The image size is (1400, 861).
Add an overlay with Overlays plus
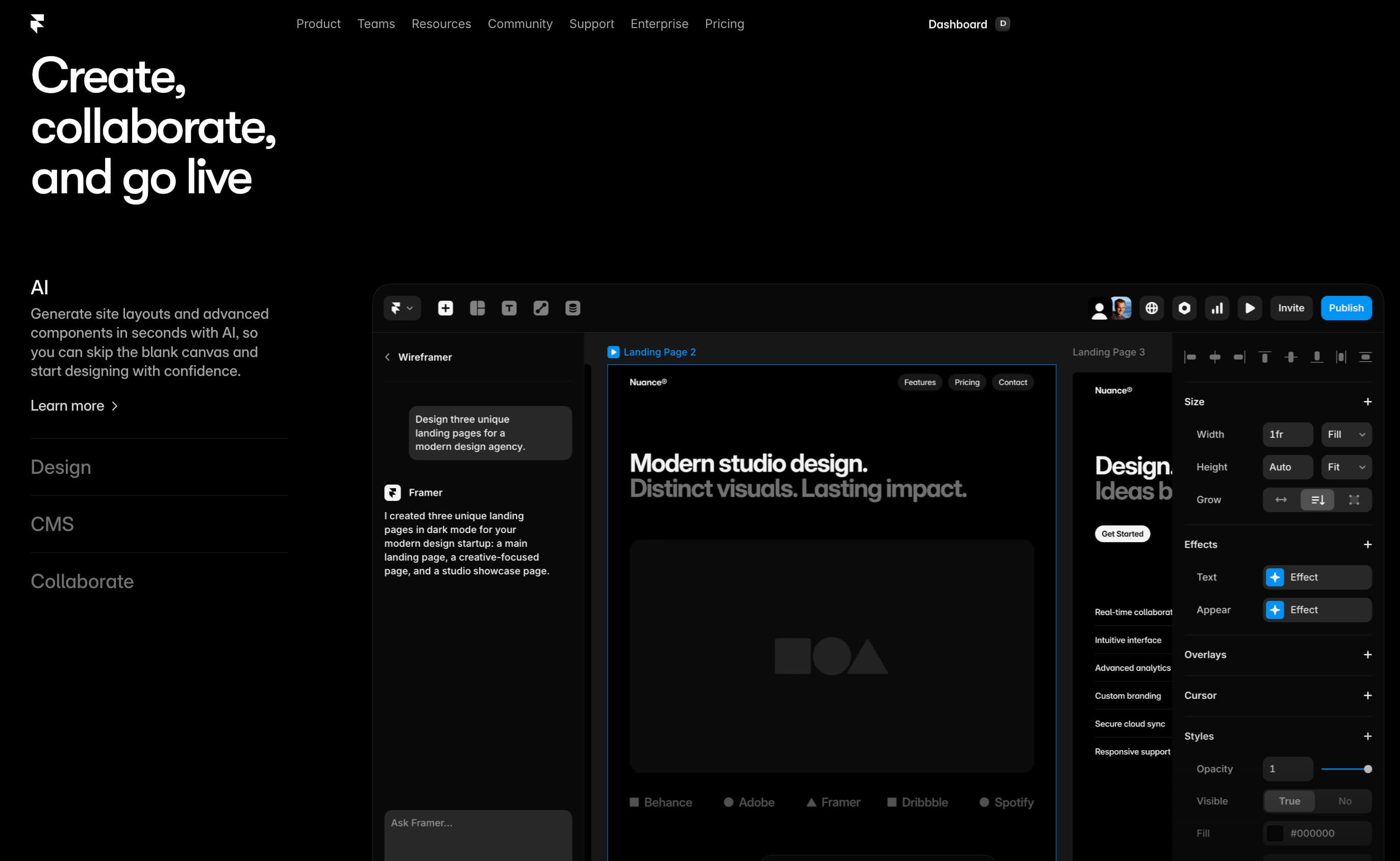tap(1367, 655)
